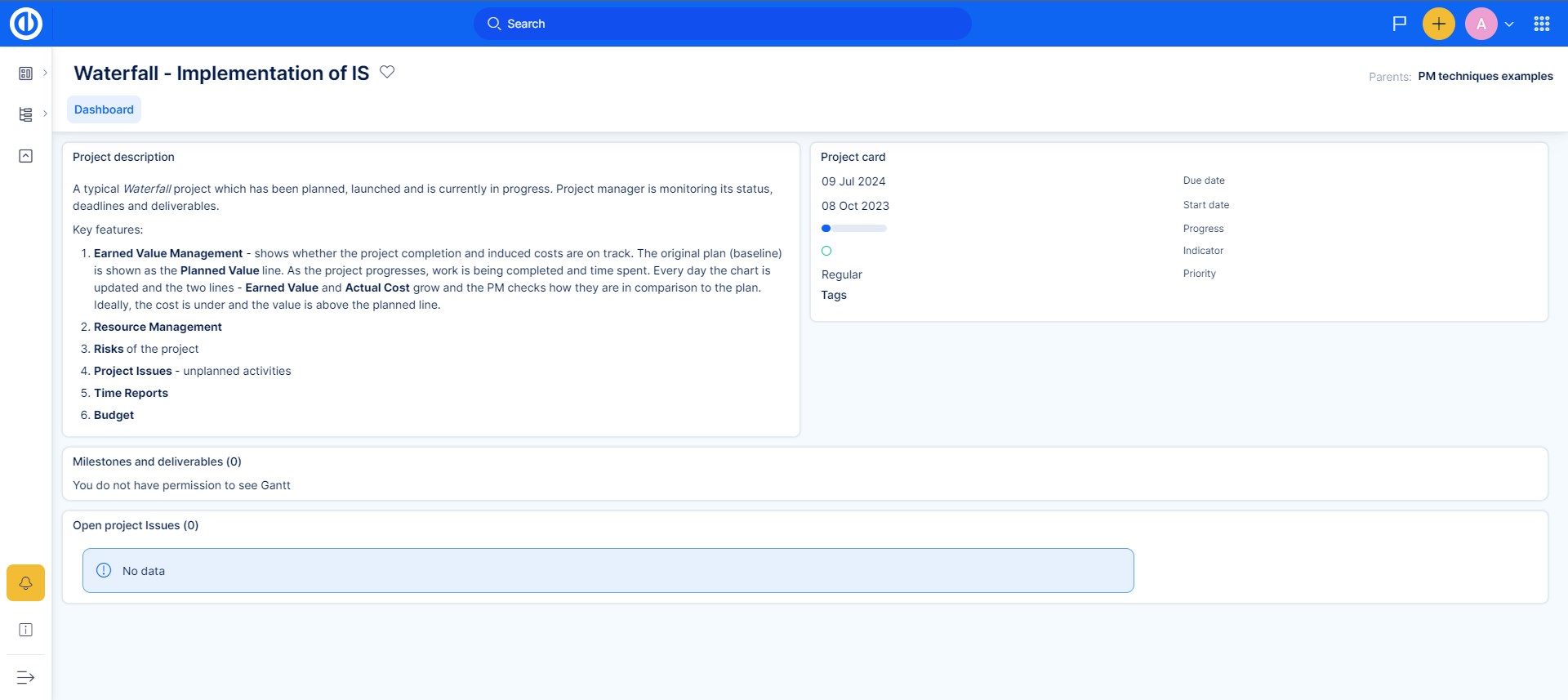
Task: Open the flag activity icon in header
Action: click(1399, 24)
